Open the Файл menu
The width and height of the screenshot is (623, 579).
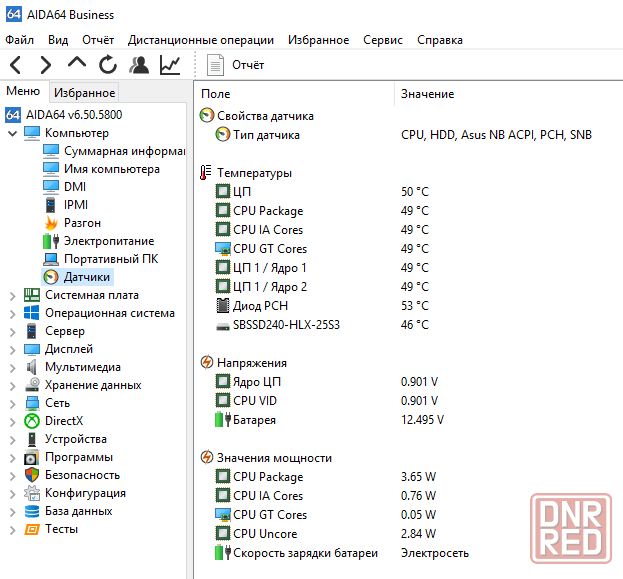(x=19, y=40)
